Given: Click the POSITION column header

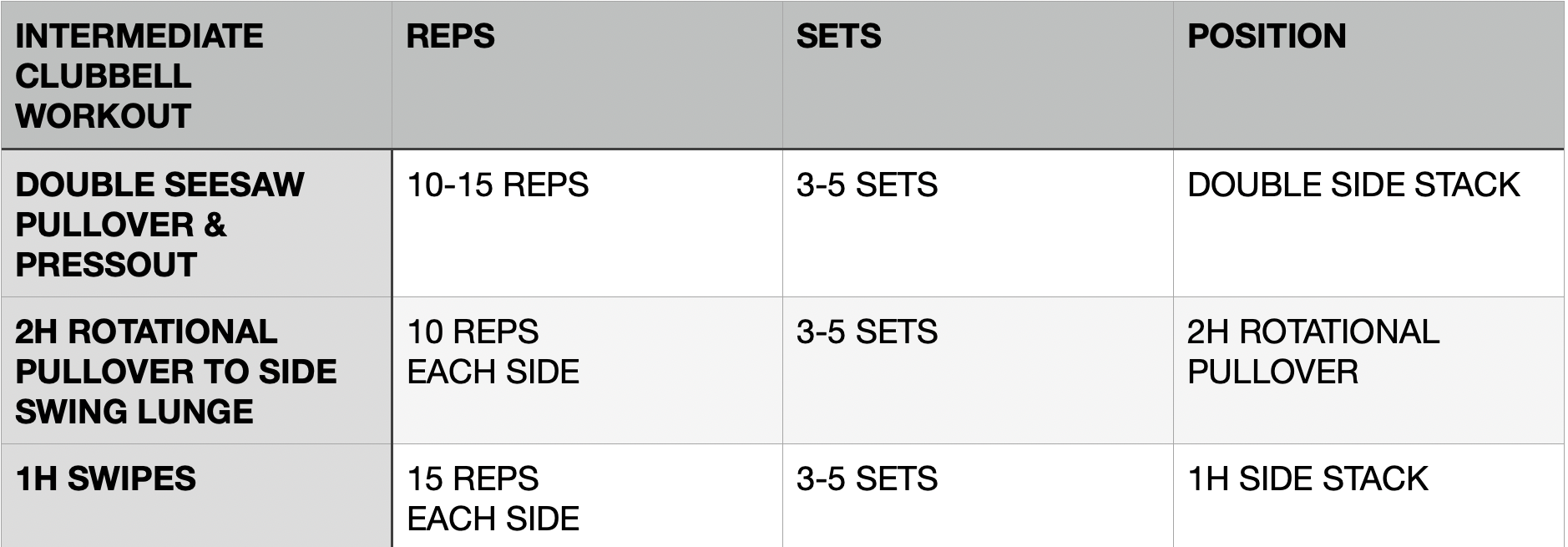Looking at the screenshot, I should click(1368, 75).
